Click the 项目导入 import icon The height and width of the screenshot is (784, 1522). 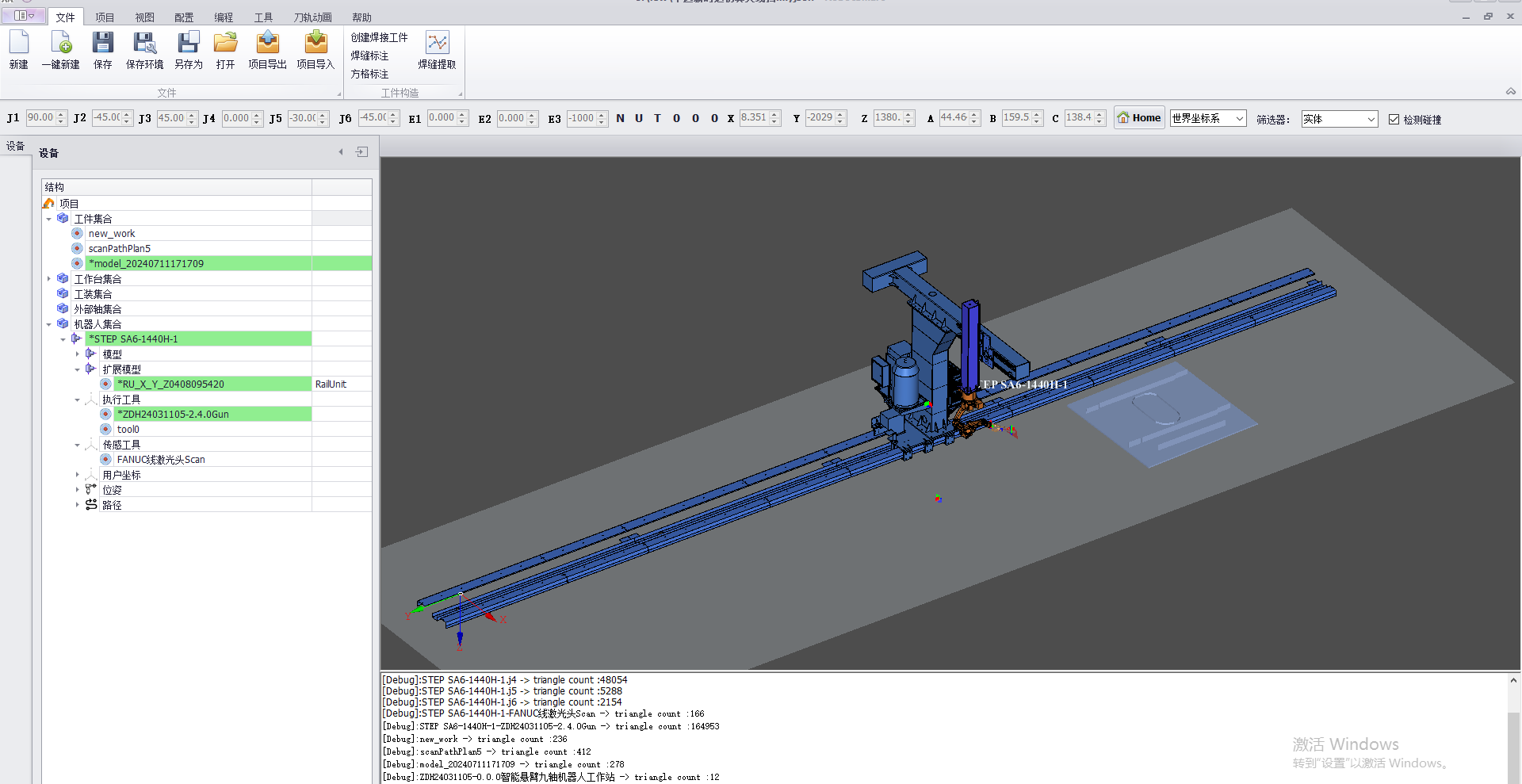coord(315,43)
